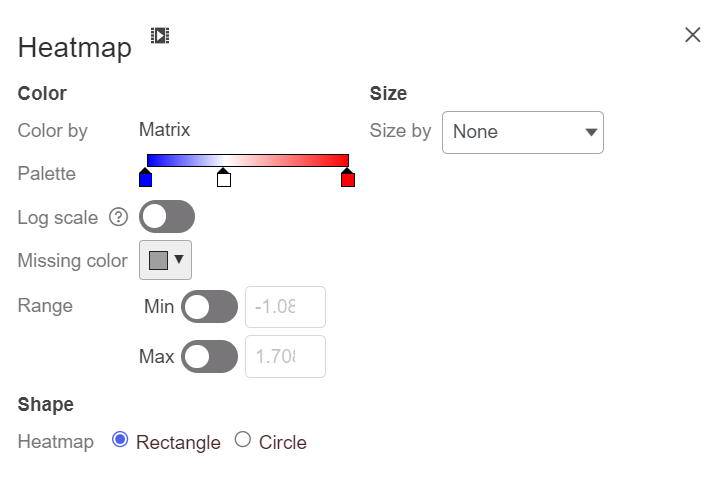Expand the Size by dropdown
The width and height of the screenshot is (726, 479).
click(523, 132)
